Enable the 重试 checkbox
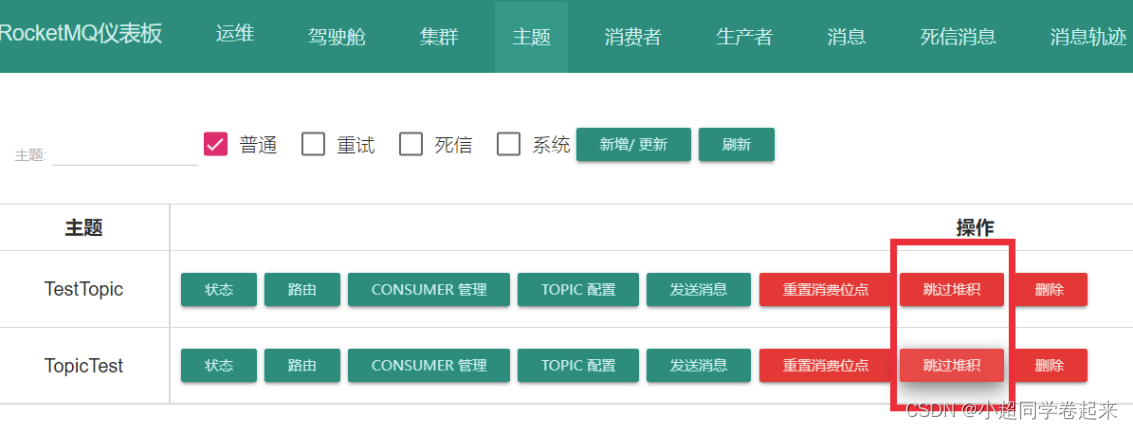 [314, 144]
